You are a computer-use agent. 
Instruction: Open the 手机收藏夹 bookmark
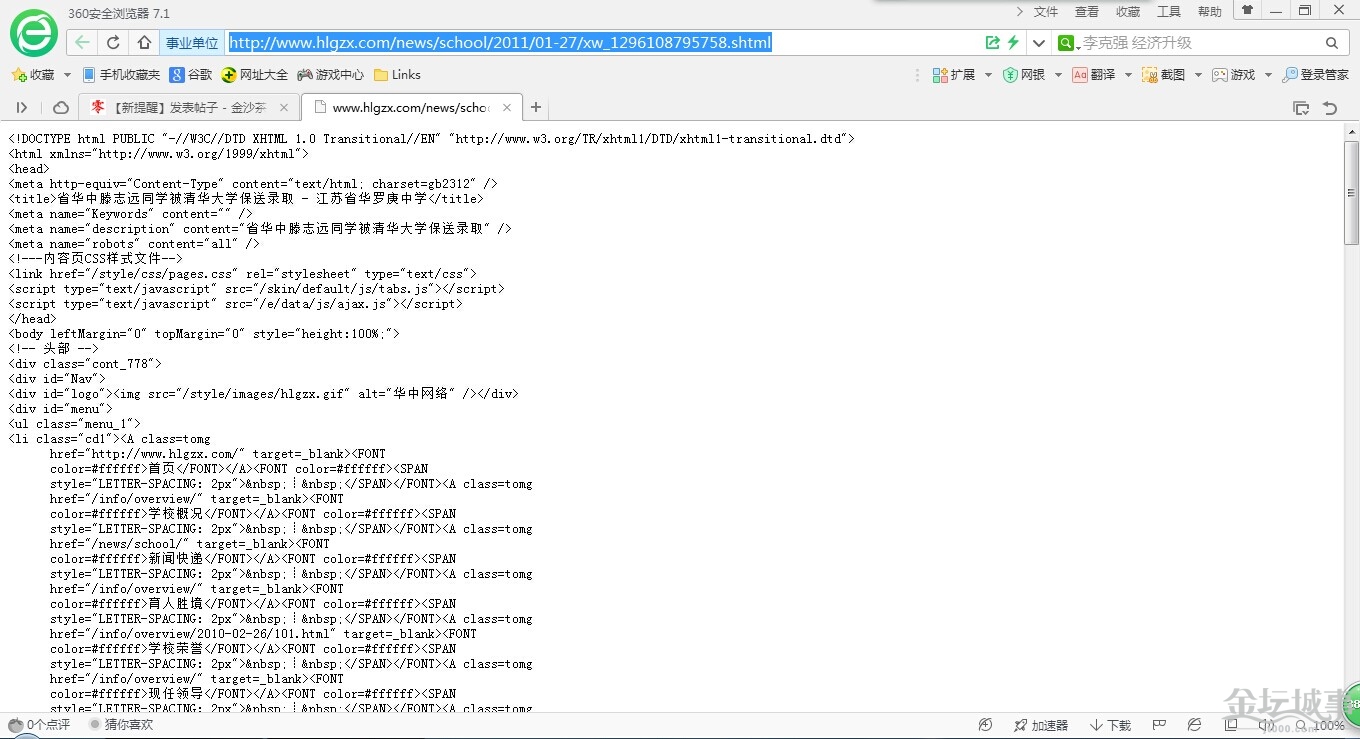pyautogui.click(x=121, y=75)
